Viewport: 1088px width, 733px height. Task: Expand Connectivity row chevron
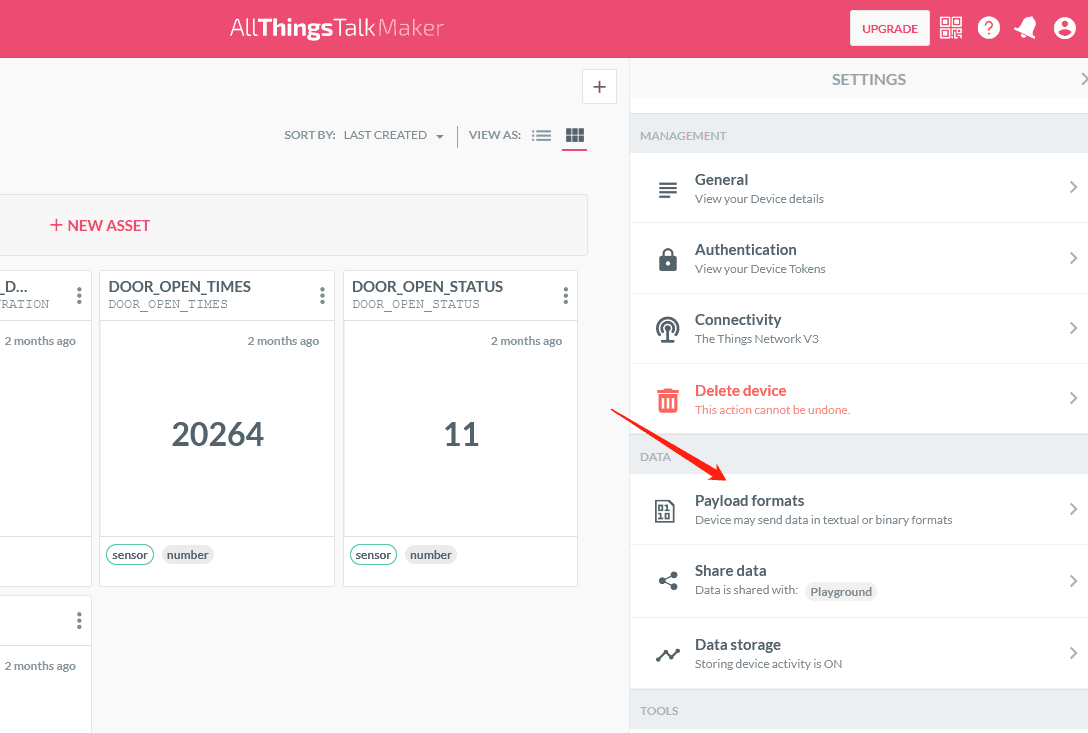pos(1073,328)
